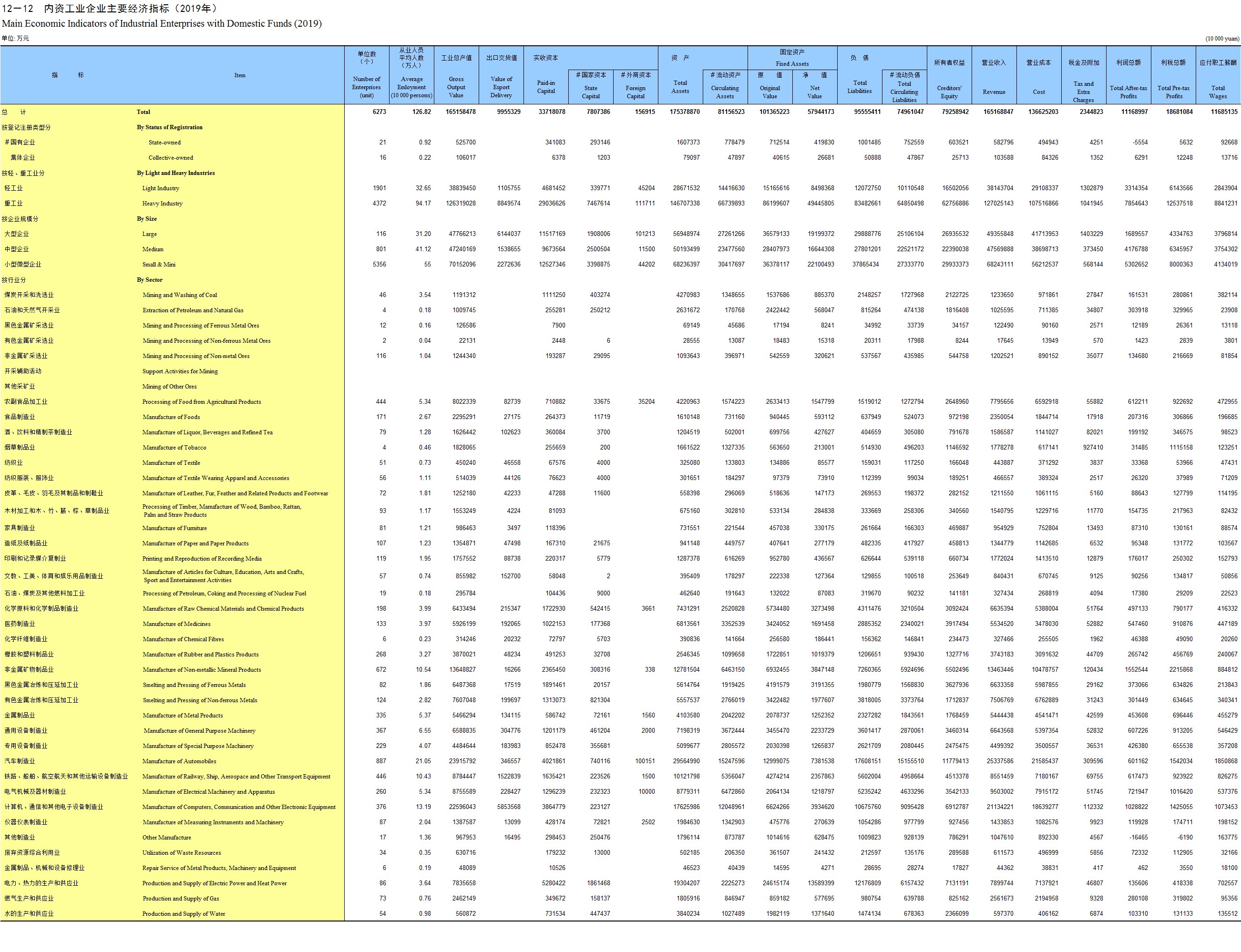Click the 'Circulating Assets' header
The height and width of the screenshot is (952, 1241).
(725, 87)
